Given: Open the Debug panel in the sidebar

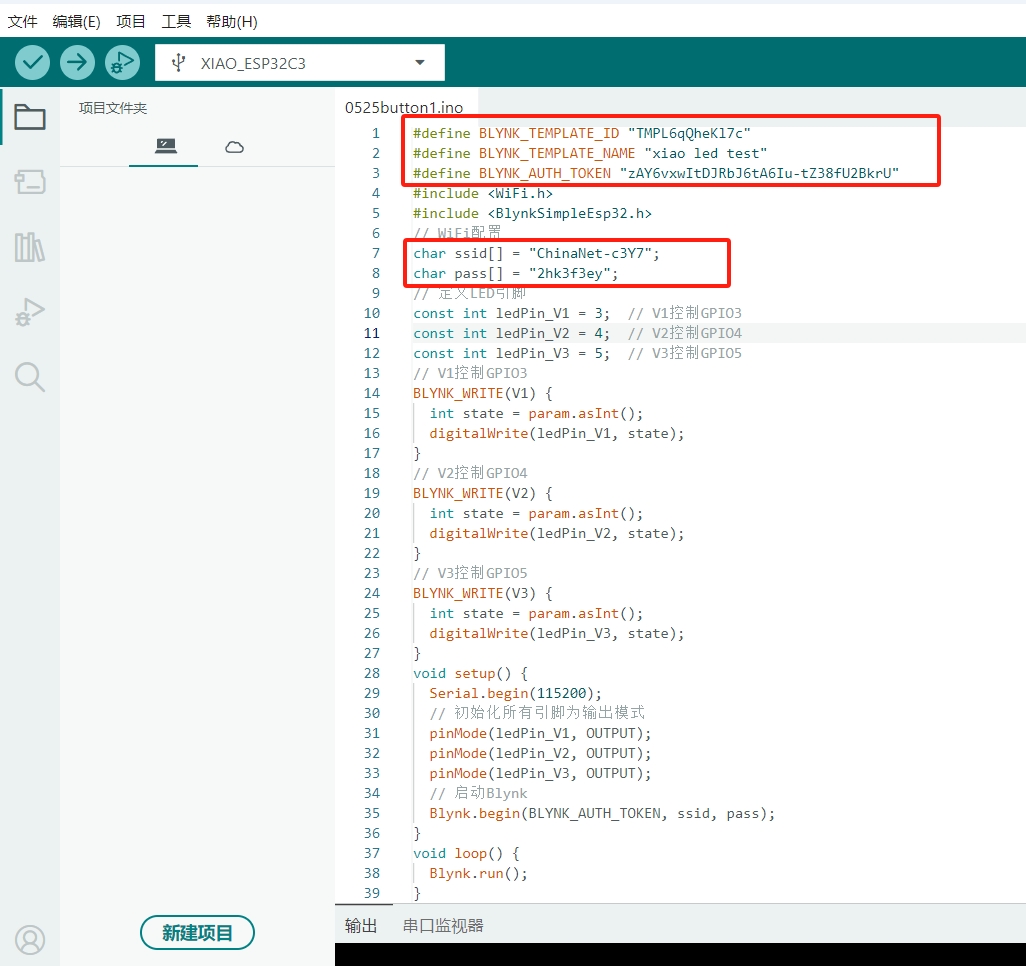Looking at the screenshot, I should [29, 312].
